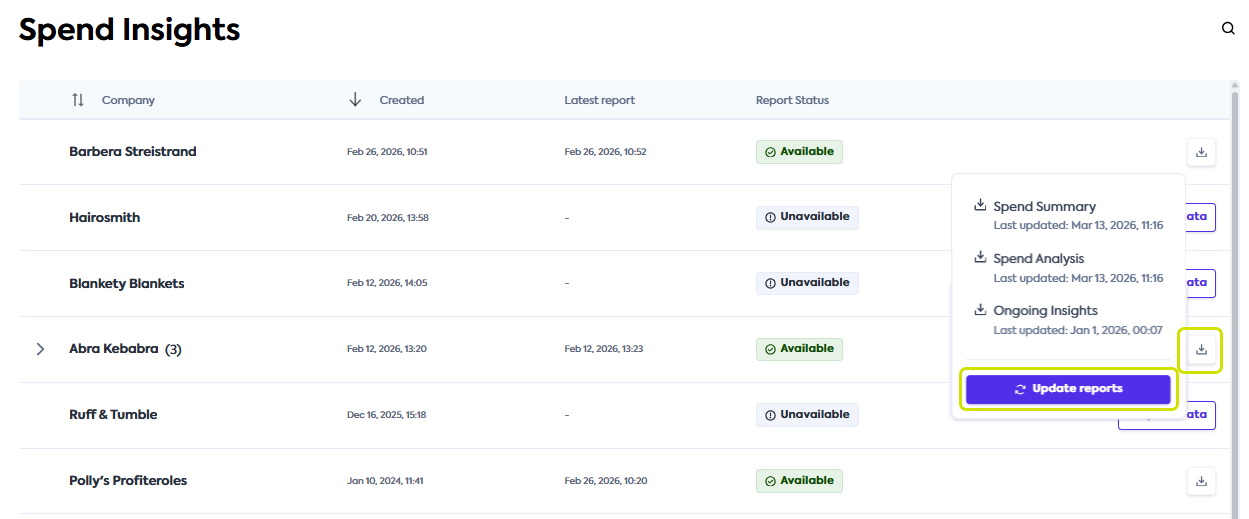Select the Hairosmith company name
The image size is (1249, 519).
point(105,217)
